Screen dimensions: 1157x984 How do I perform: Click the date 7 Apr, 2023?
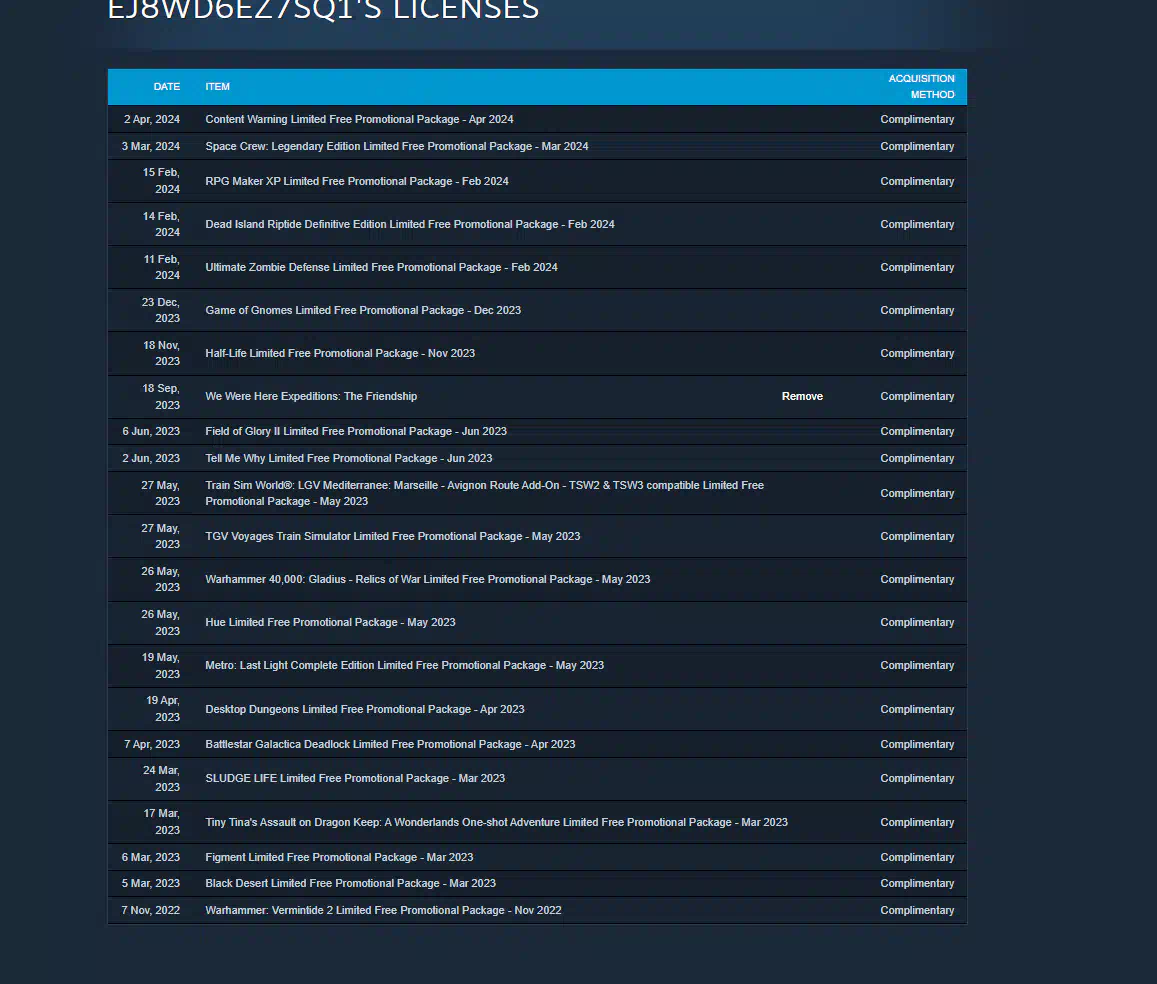coord(152,744)
